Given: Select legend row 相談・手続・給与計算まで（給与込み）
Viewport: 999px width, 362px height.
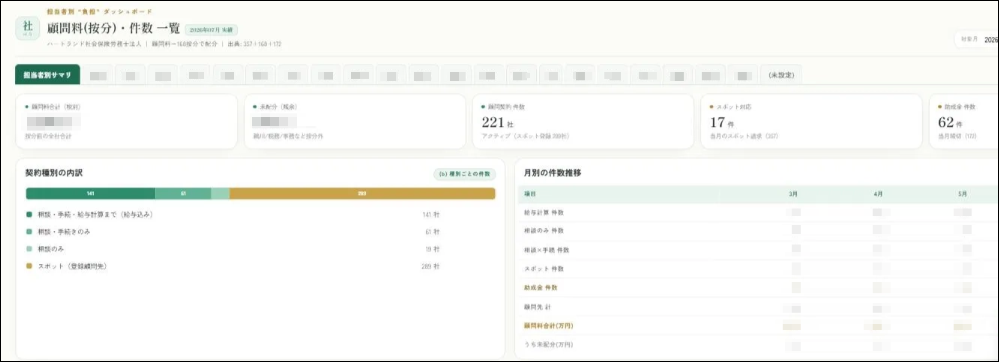Looking at the screenshot, I should tap(233, 215).
